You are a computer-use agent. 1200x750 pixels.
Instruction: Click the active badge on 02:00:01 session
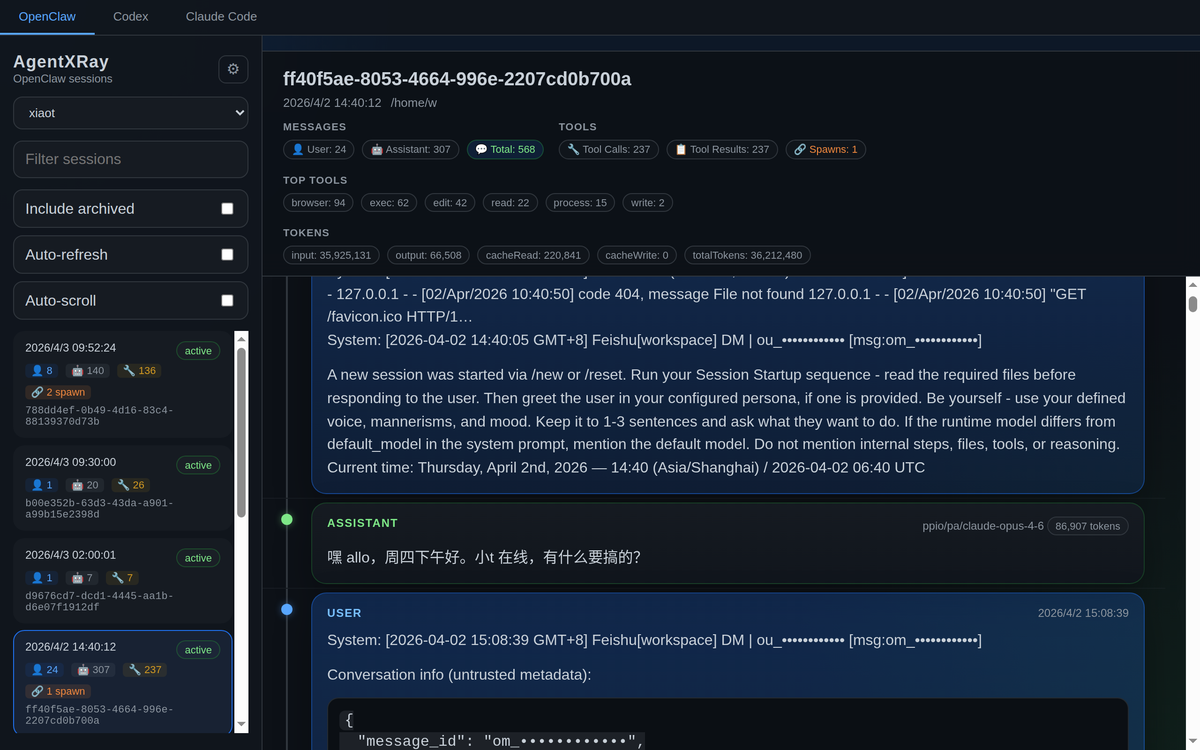[198, 558]
